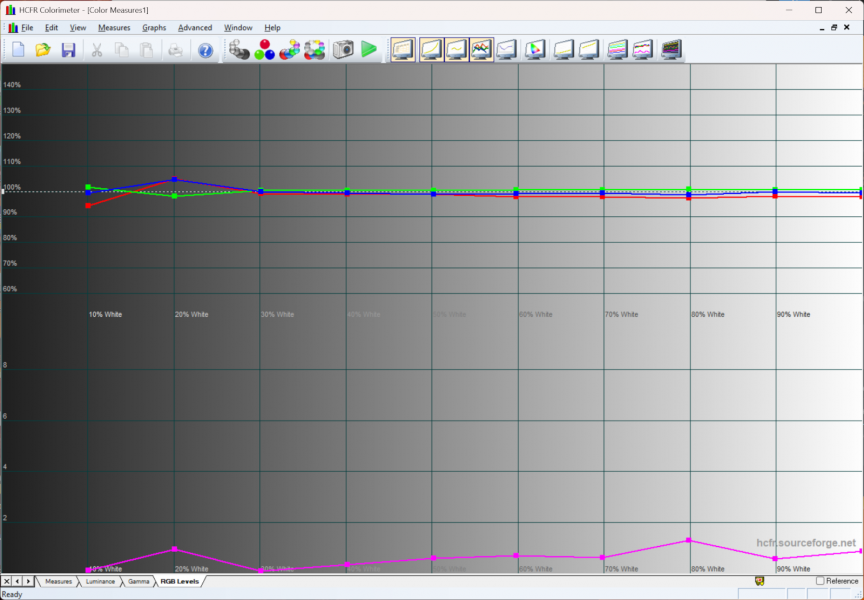Measure gray scale with gray spheres icon
Image resolution: width=864 pixels, height=600 pixels.
pos(239,49)
